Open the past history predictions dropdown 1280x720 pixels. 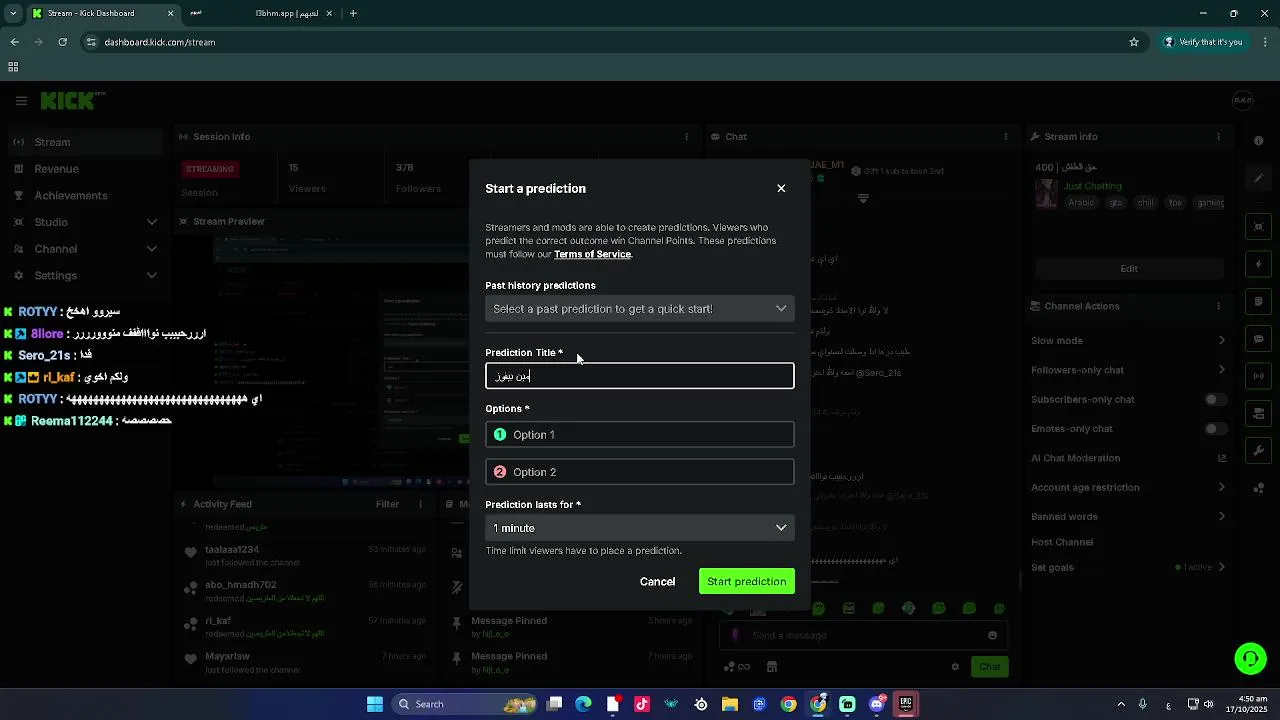(x=640, y=309)
